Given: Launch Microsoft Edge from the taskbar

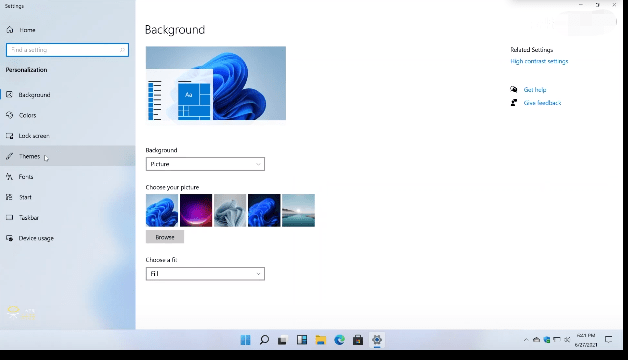Looking at the screenshot, I should pos(340,340).
